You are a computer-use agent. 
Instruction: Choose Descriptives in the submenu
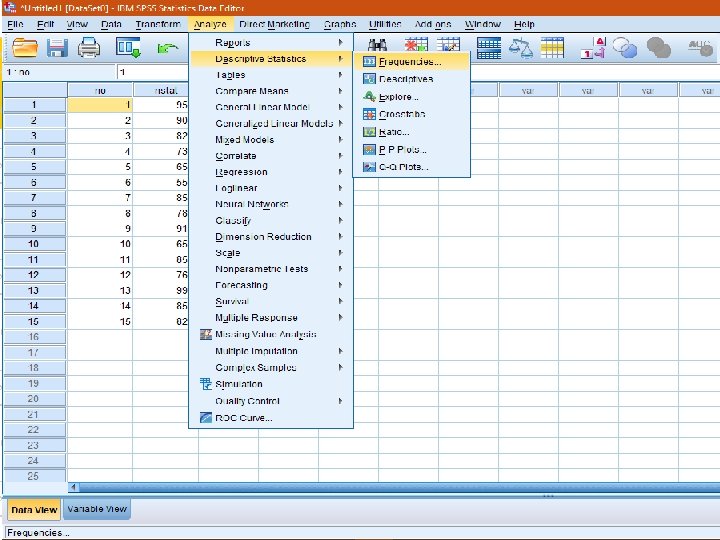pyautogui.click(x=411, y=79)
